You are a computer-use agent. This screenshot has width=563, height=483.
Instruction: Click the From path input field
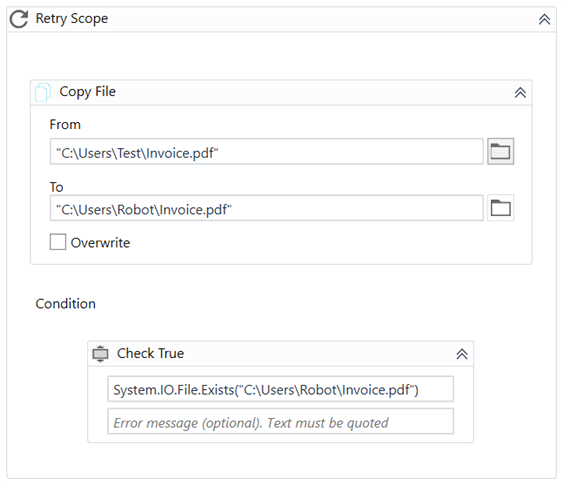pyautogui.click(x=267, y=152)
